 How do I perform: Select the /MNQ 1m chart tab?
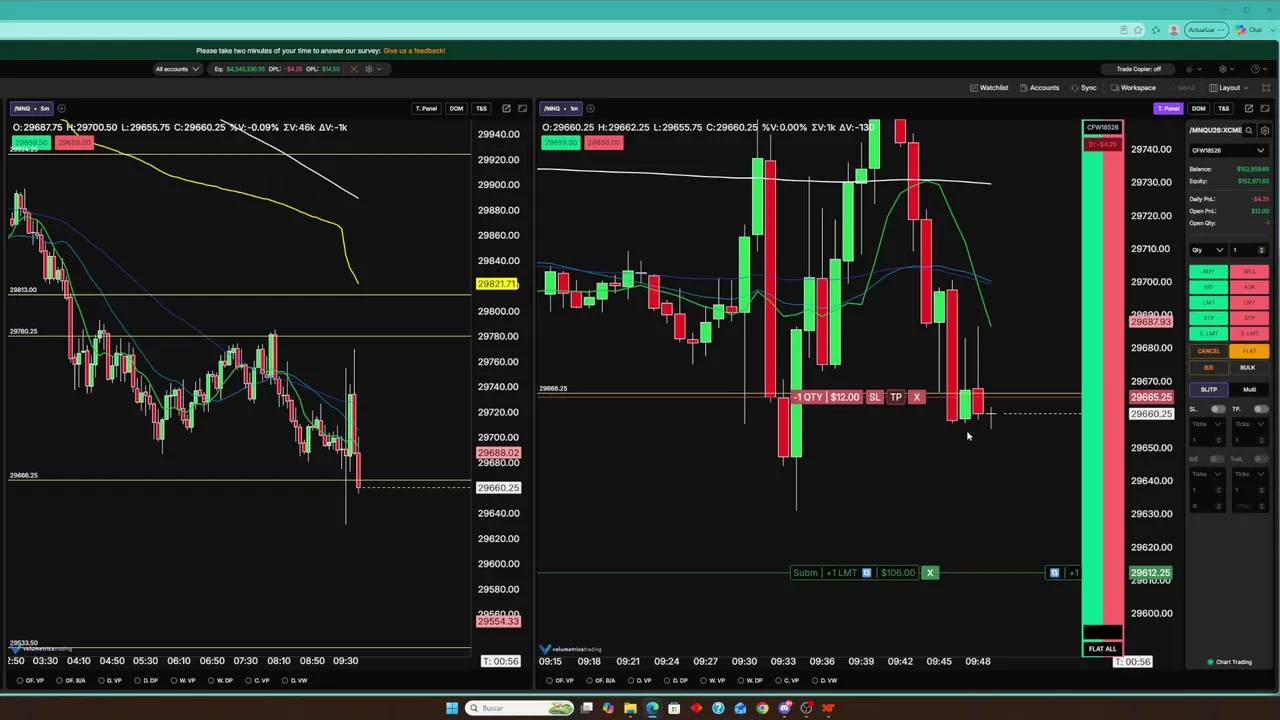click(x=561, y=108)
